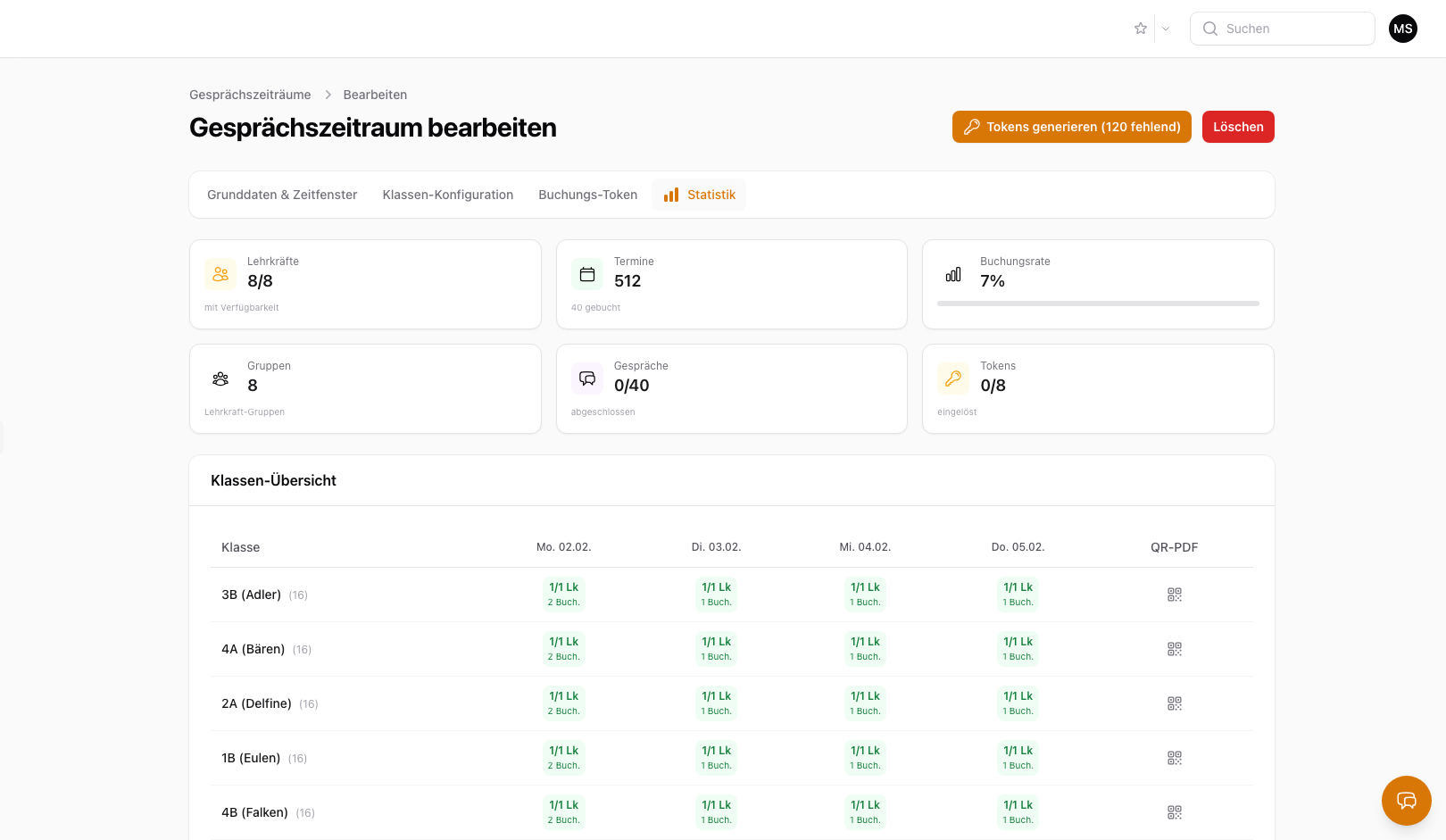
Task: Switch to Grunddaten & Zeitfenster tab
Action: click(x=282, y=195)
